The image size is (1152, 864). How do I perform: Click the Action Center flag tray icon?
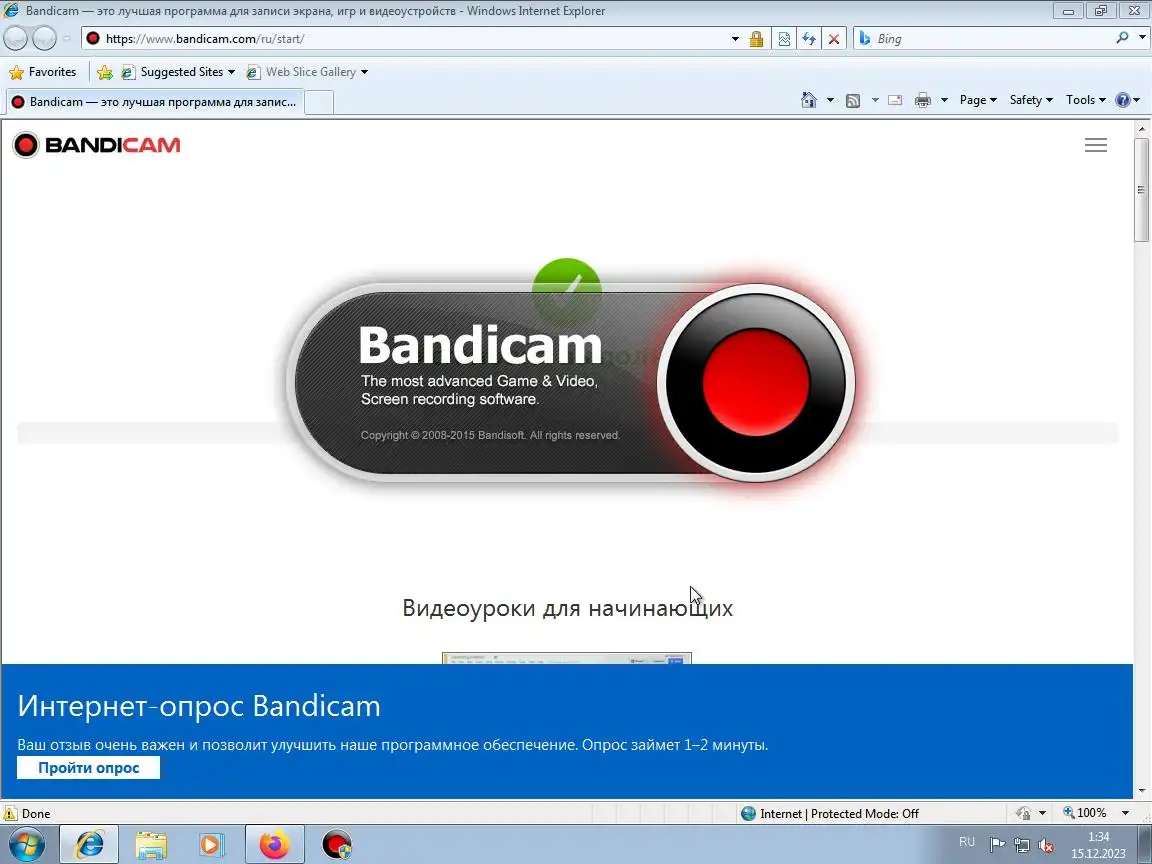point(997,844)
